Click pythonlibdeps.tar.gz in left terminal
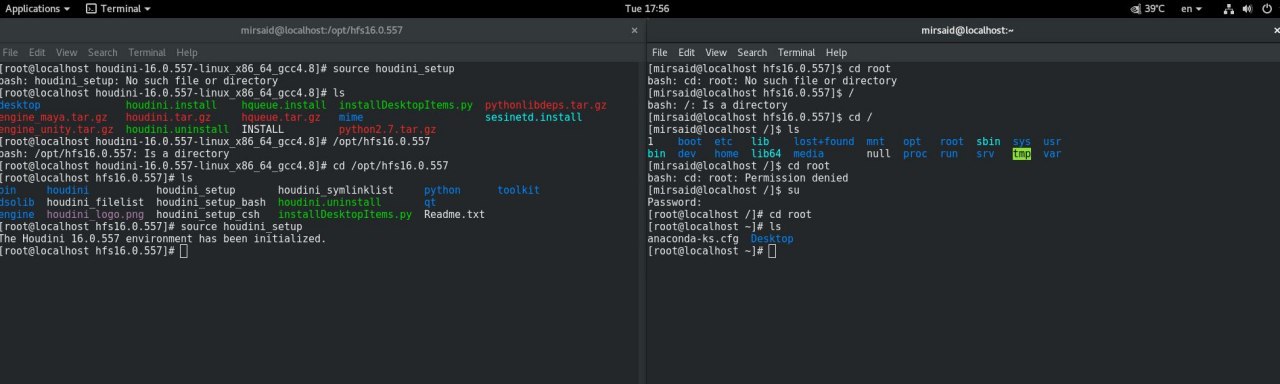Image resolution: width=1280 pixels, height=384 pixels. click(x=546, y=105)
